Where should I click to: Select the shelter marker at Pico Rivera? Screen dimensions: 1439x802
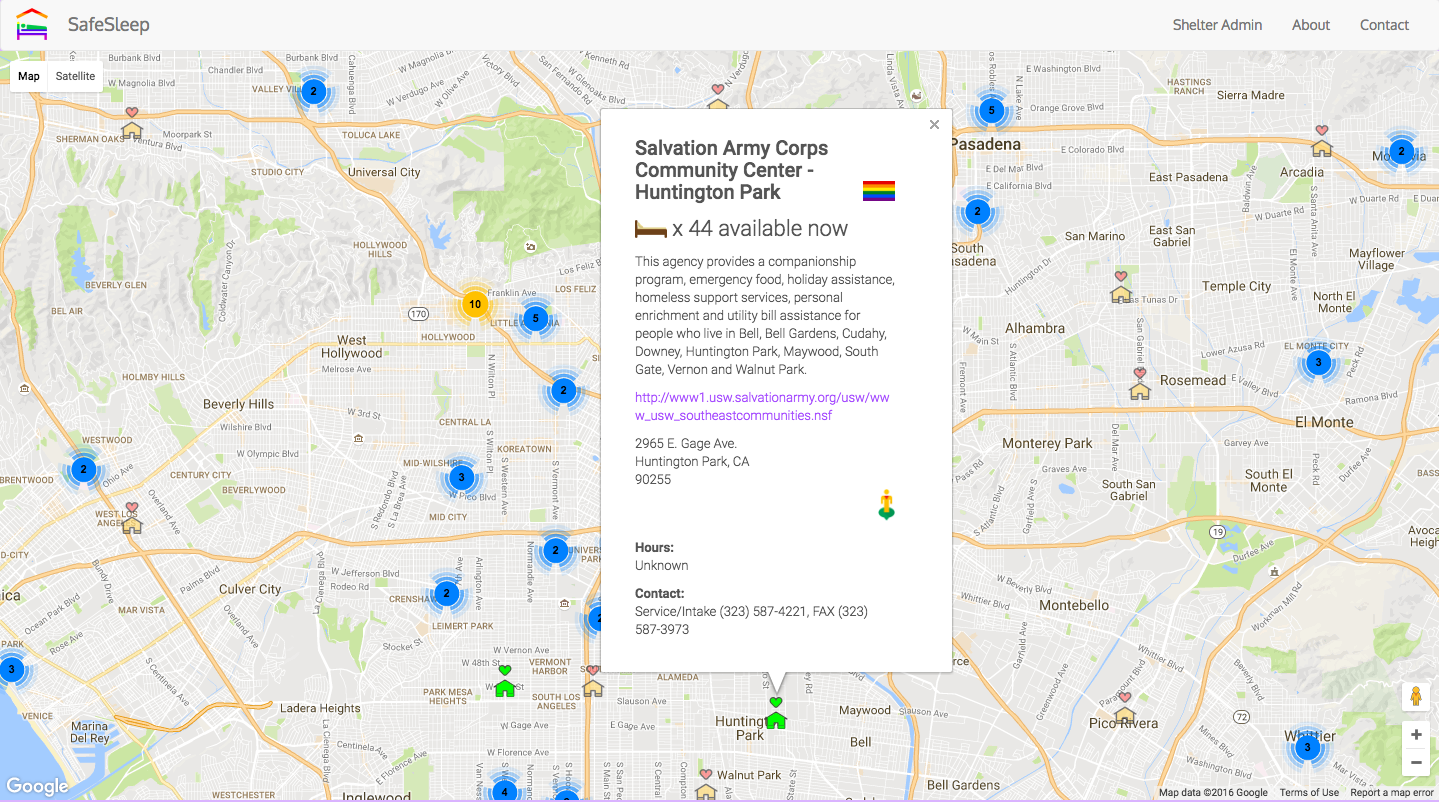1125,708
